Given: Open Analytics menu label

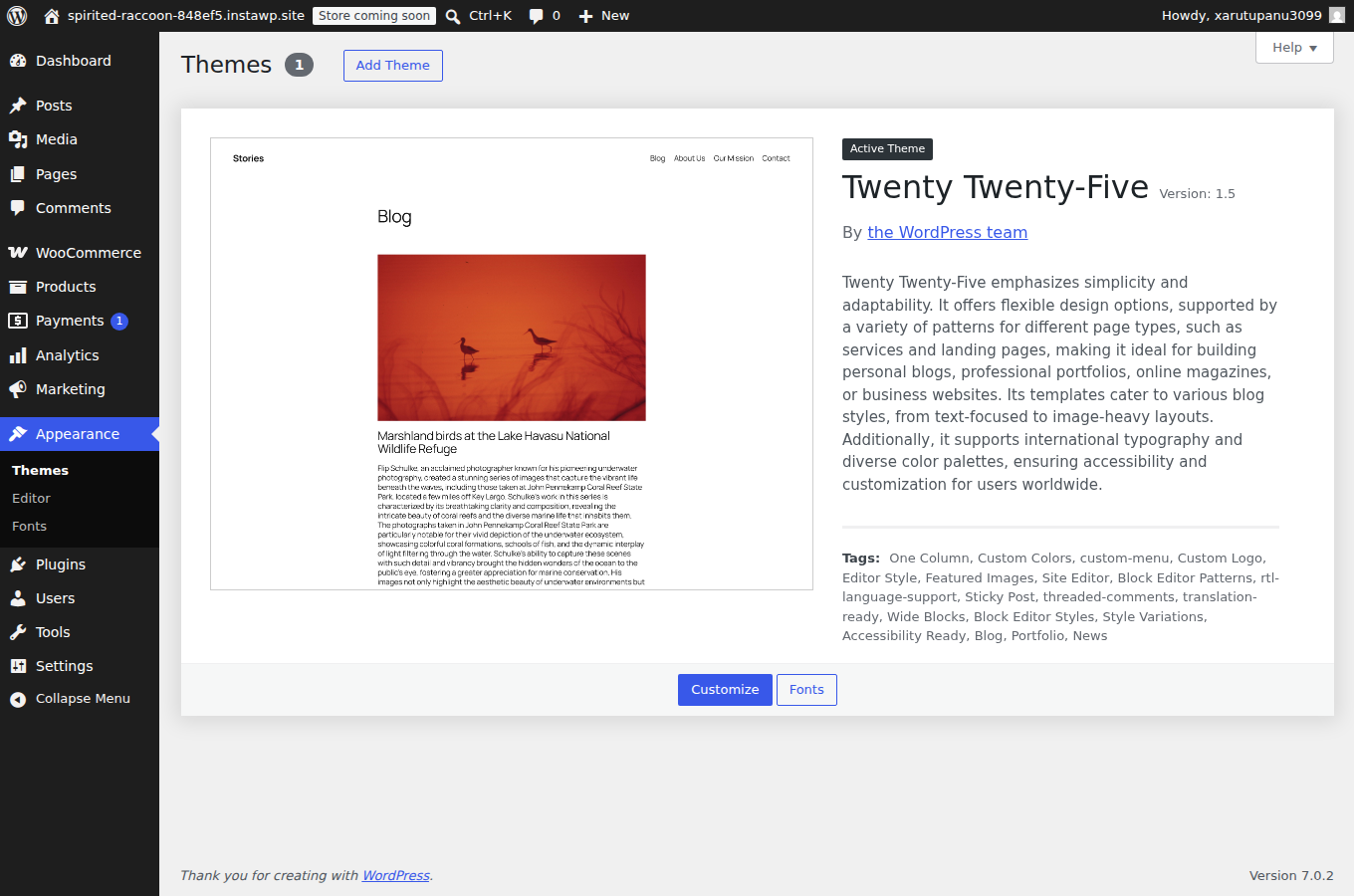Looking at the screenshot, I should (x=67, y=355).
